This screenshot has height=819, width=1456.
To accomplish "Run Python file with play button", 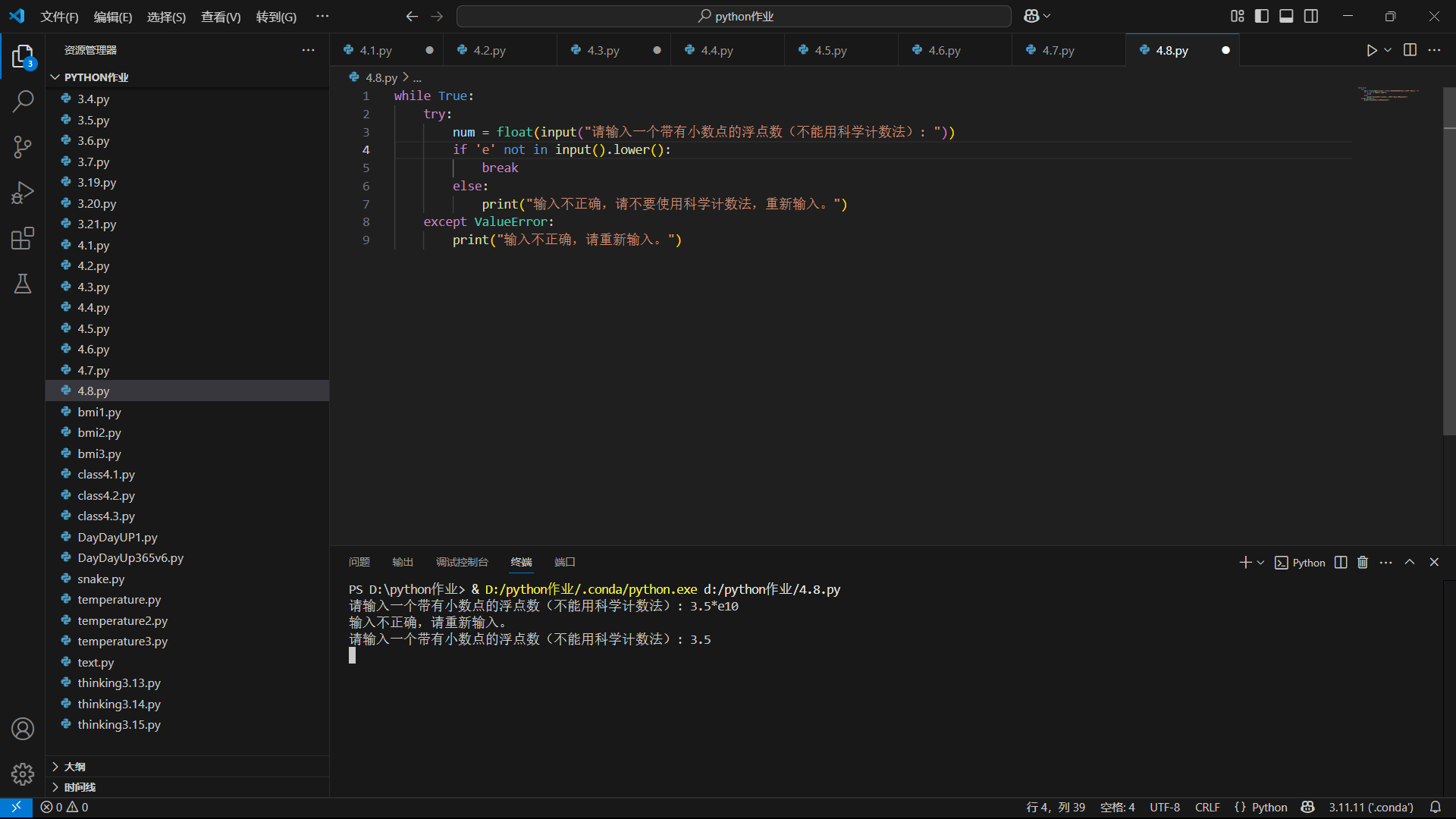I will pos(1371,50).
